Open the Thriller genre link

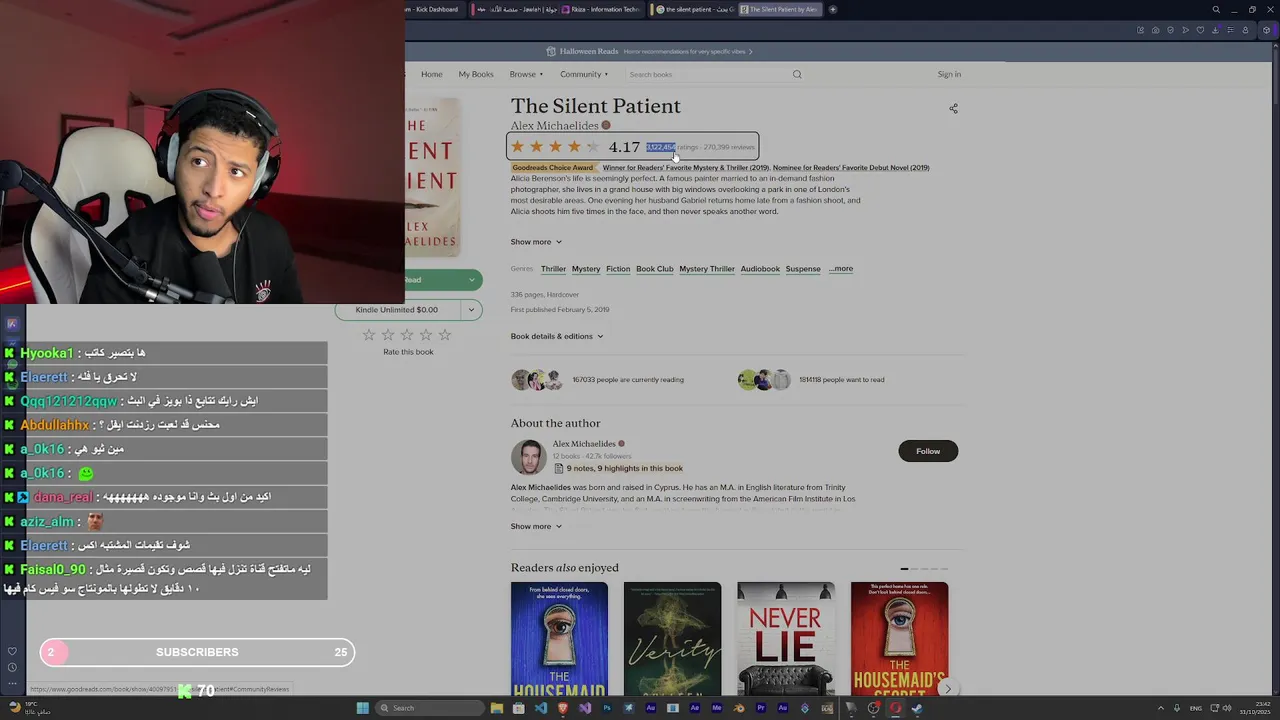[553, 268]
